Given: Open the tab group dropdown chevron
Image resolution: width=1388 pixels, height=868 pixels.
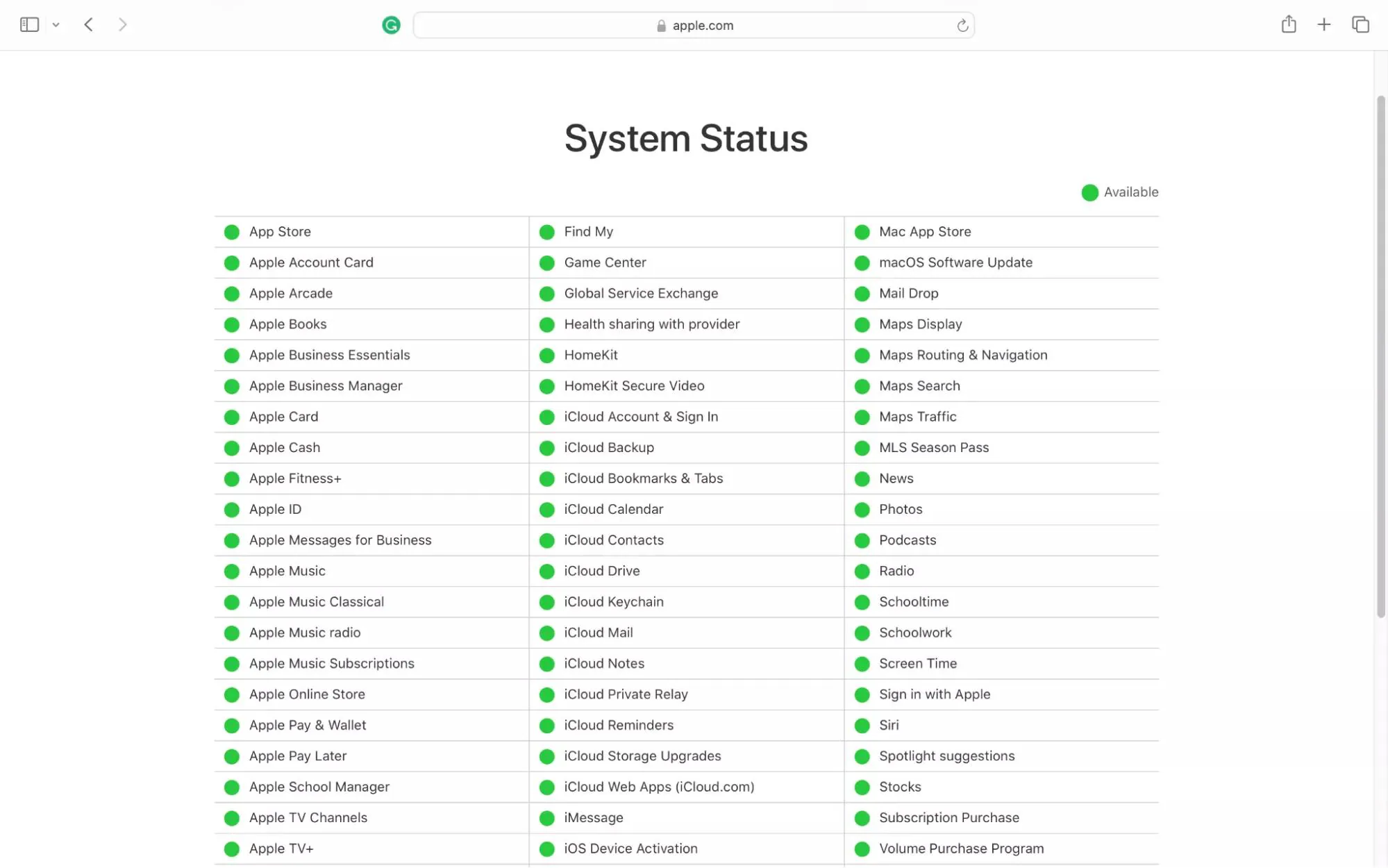Looking at the screenshot, I should point(56,25).
